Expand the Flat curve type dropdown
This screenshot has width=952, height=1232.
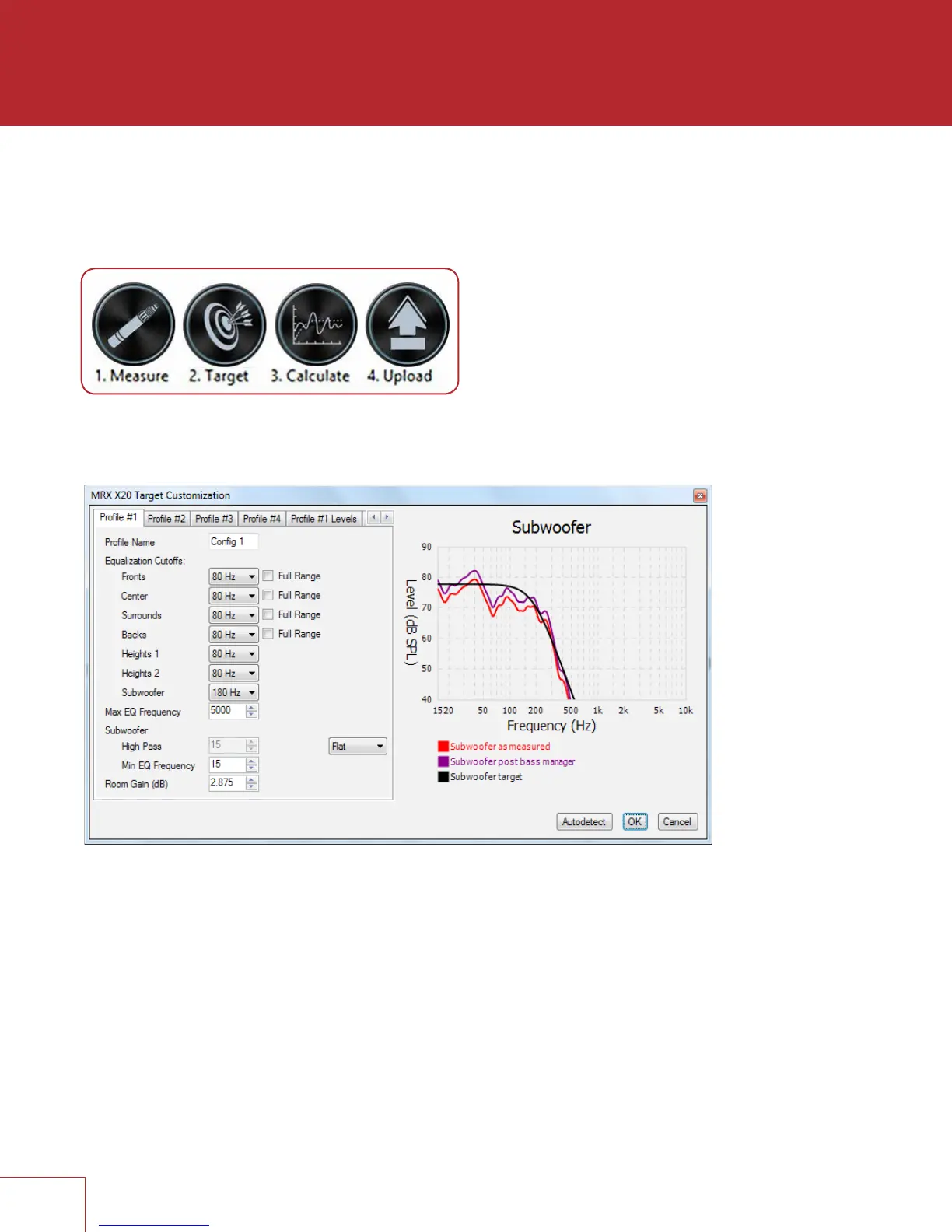point(358,746)
